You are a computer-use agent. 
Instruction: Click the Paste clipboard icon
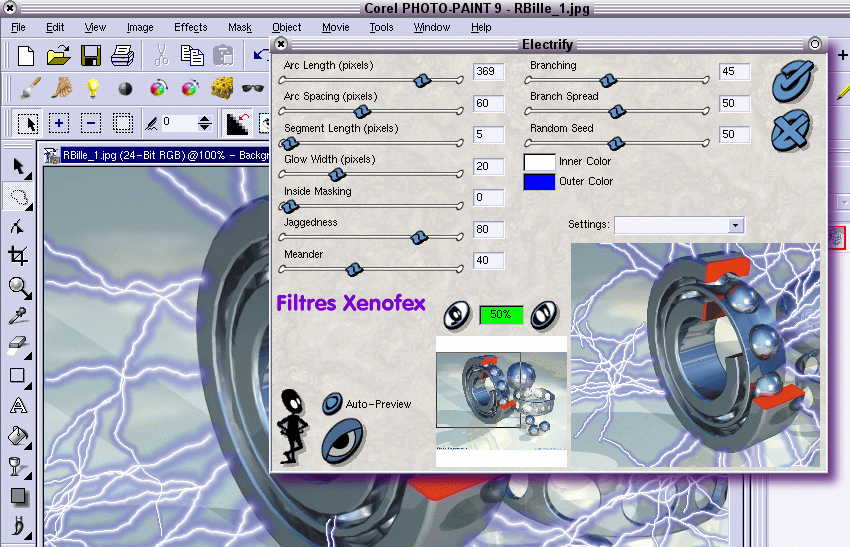coord(223,56)
